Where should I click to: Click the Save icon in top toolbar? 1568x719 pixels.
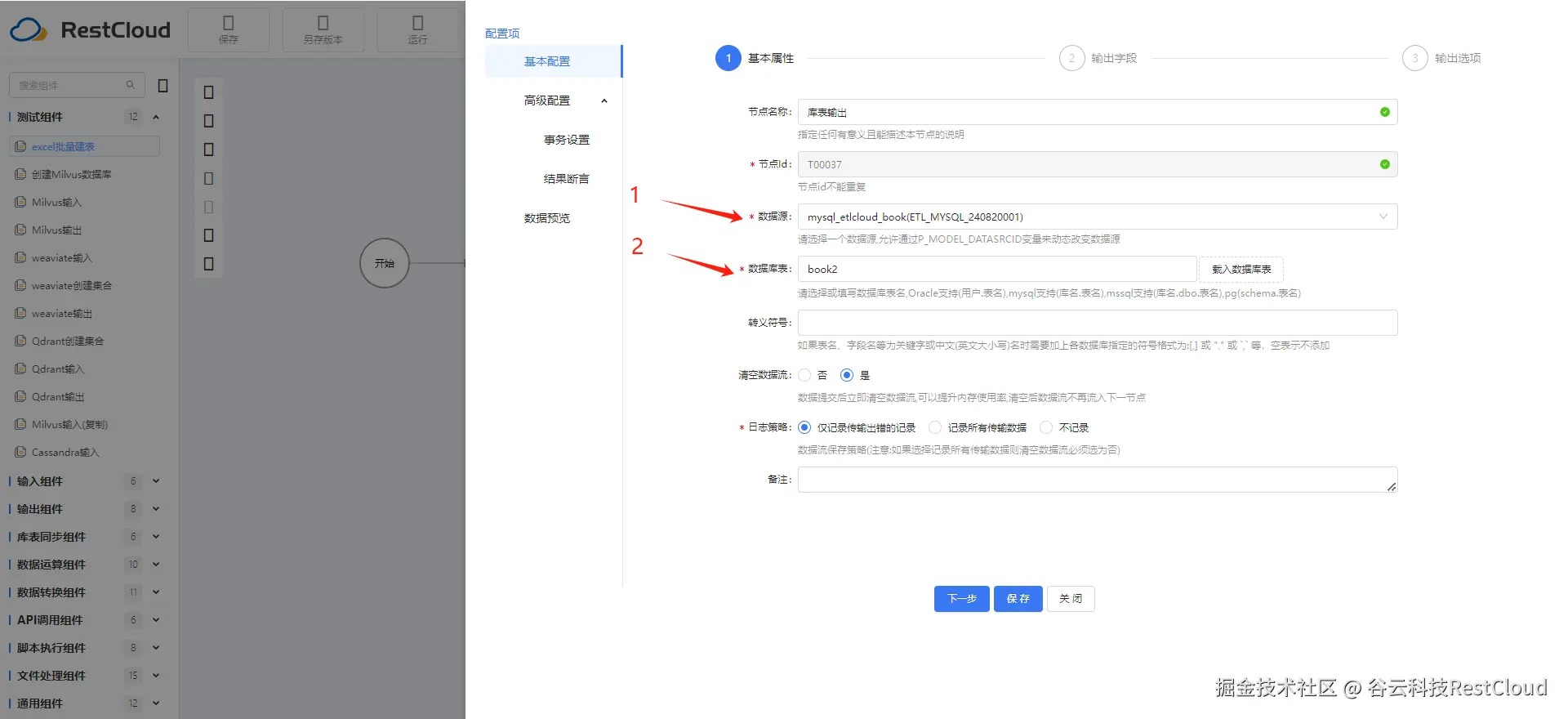point(229,23)
